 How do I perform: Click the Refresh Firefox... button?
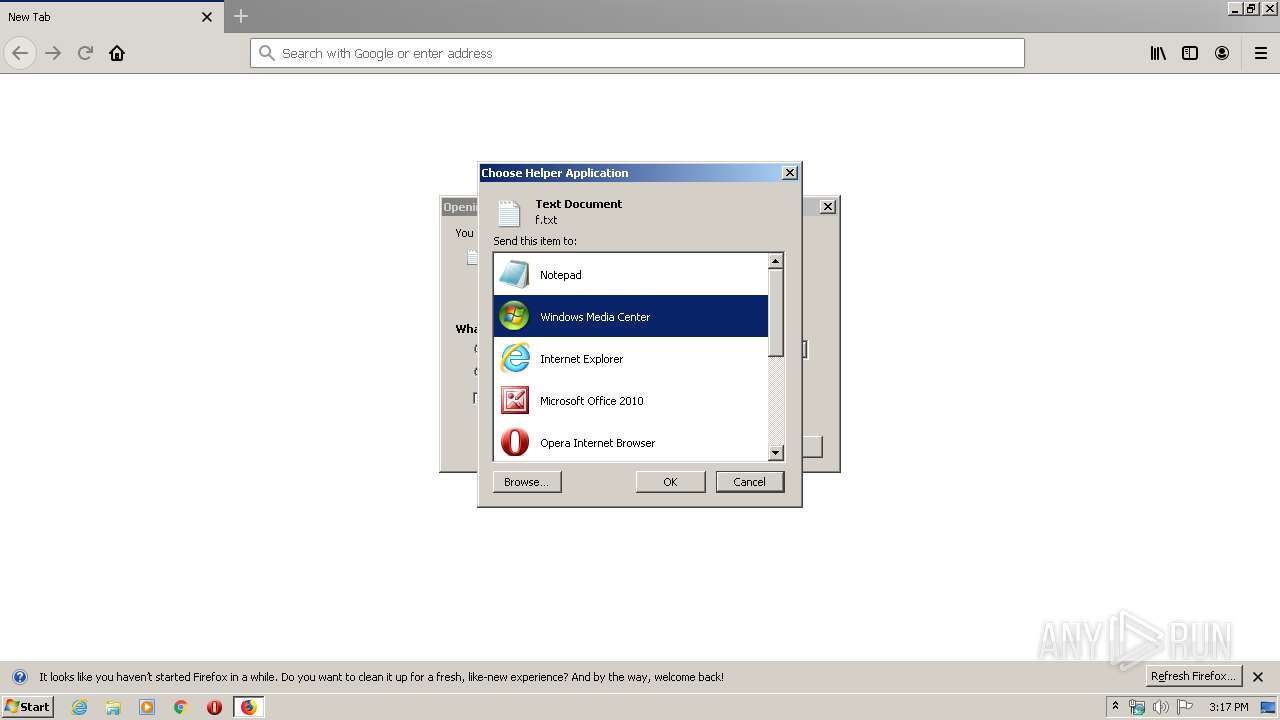pos(1193,677)
